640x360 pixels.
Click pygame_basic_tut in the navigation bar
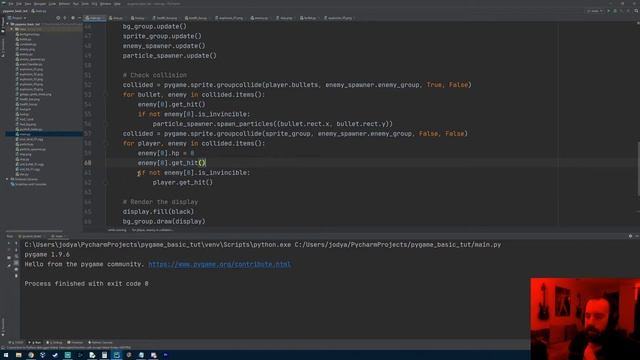coord(15,11)
